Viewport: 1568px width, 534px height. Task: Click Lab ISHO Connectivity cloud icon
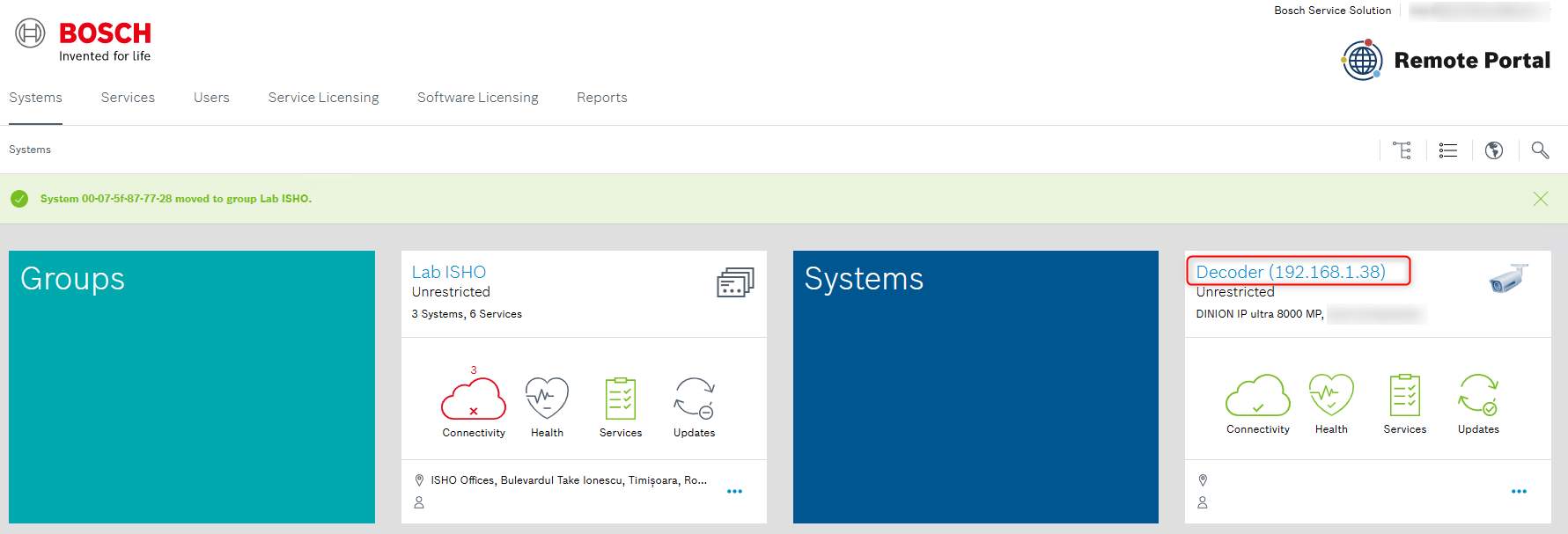pyautogui.click(x=474, y=399)
